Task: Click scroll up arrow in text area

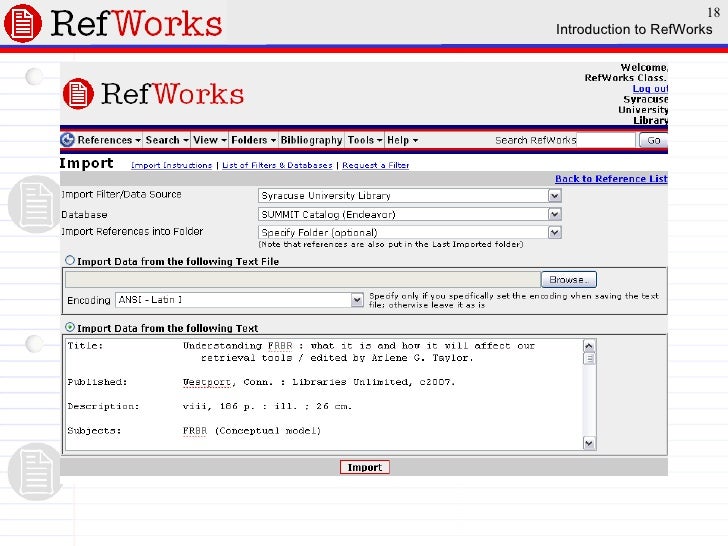Action: click(589, 346)
